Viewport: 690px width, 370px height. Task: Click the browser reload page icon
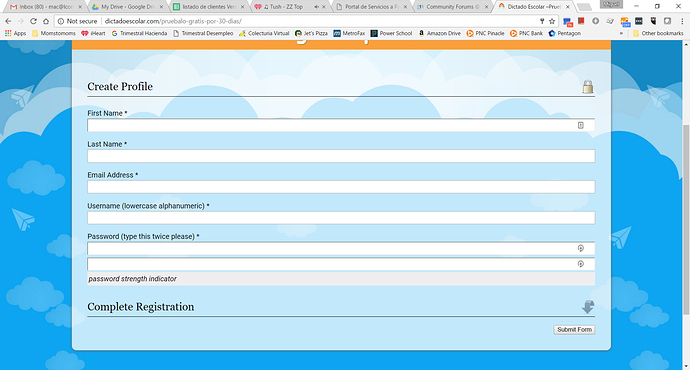point(33,21)
